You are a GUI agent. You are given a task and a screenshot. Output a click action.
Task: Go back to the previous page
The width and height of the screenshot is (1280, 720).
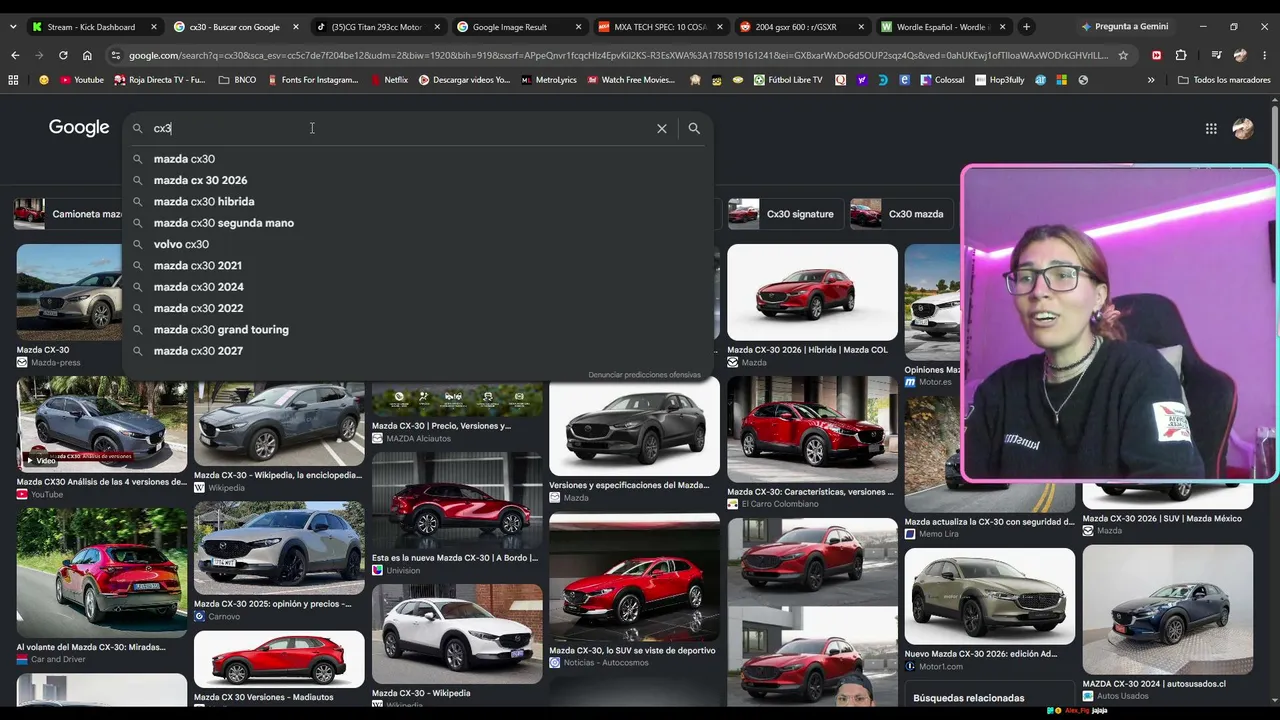15,55
